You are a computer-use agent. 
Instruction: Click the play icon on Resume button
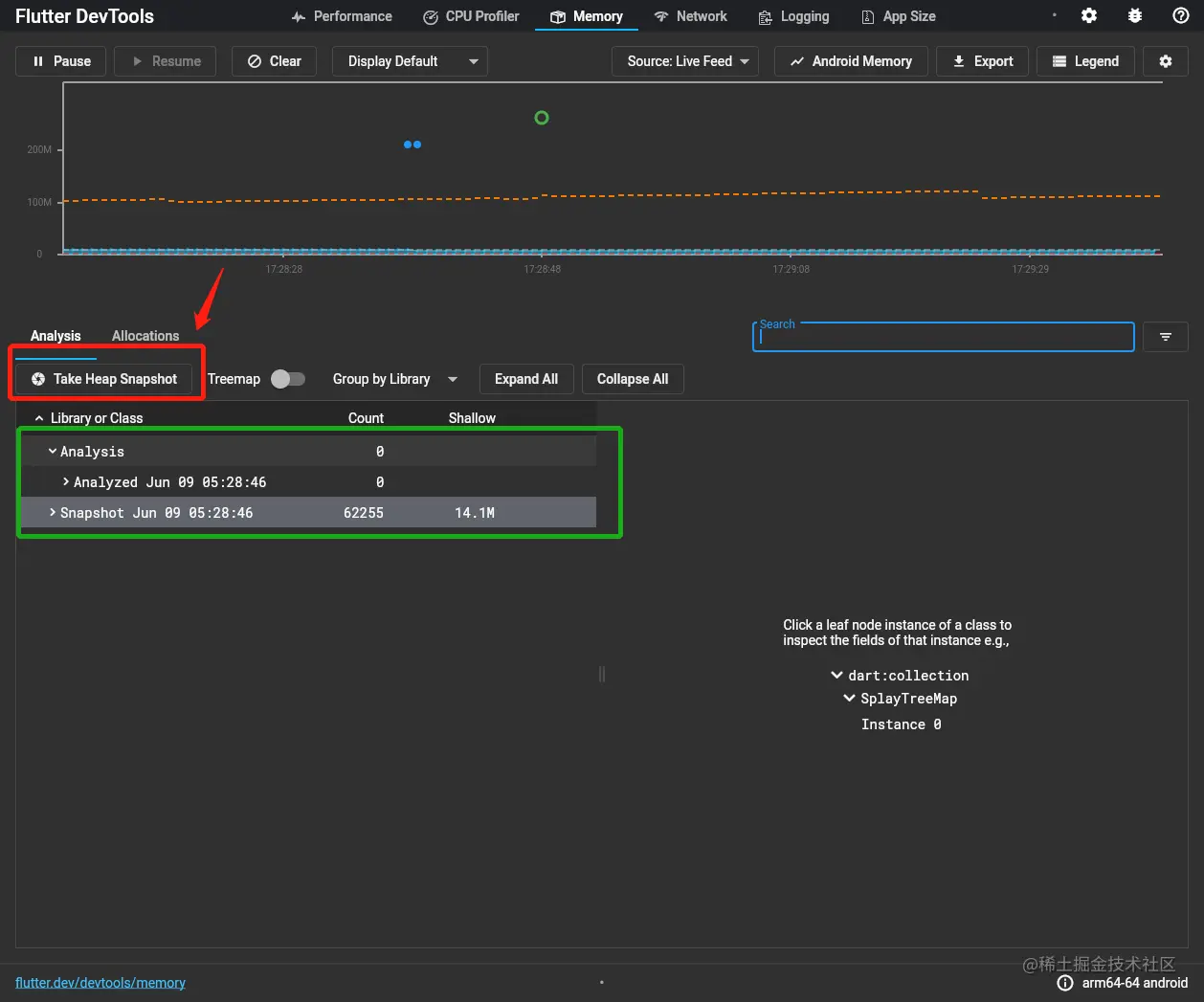click(x=138, y=61)
